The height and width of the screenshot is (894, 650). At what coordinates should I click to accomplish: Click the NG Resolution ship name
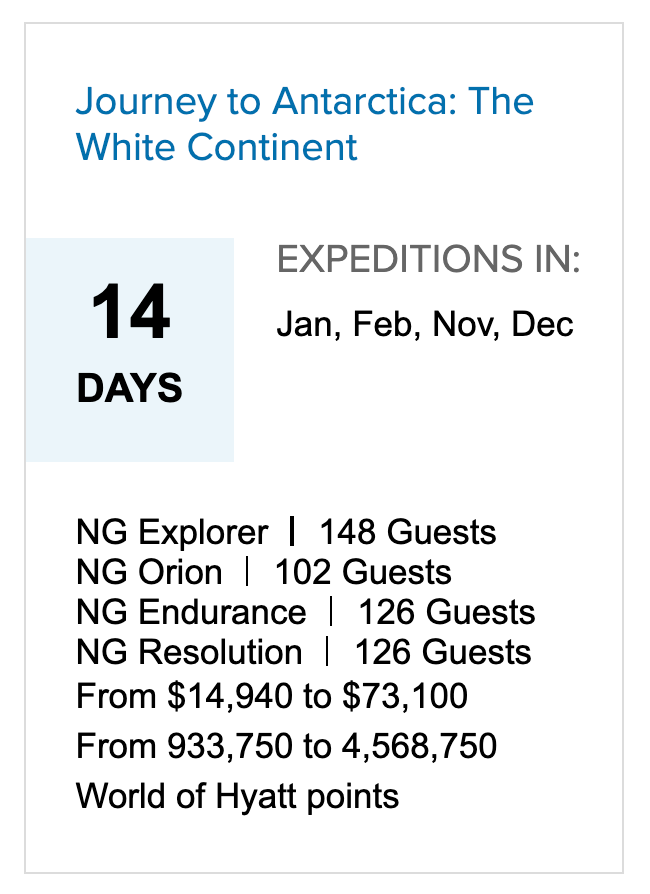pos(189,652)
